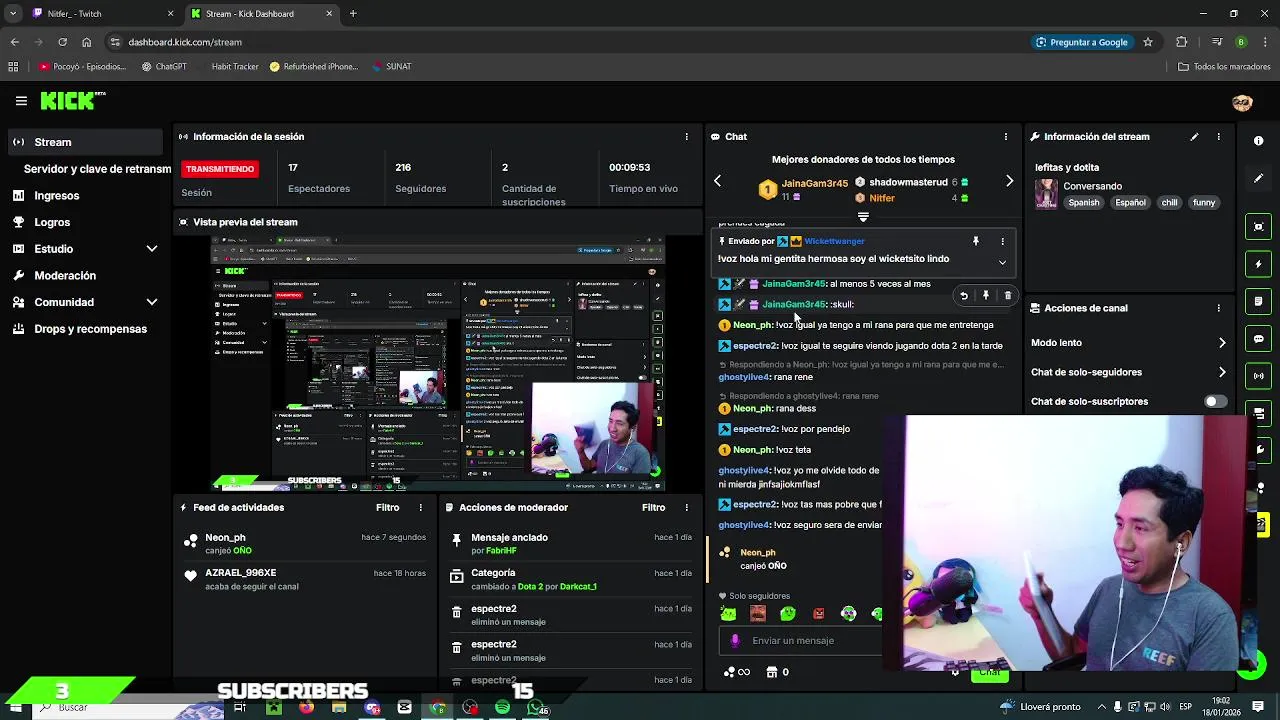Click the info icon in the right sidebar
The height and width of the screenshot is (720, 1280).
tap(1258, 141)
